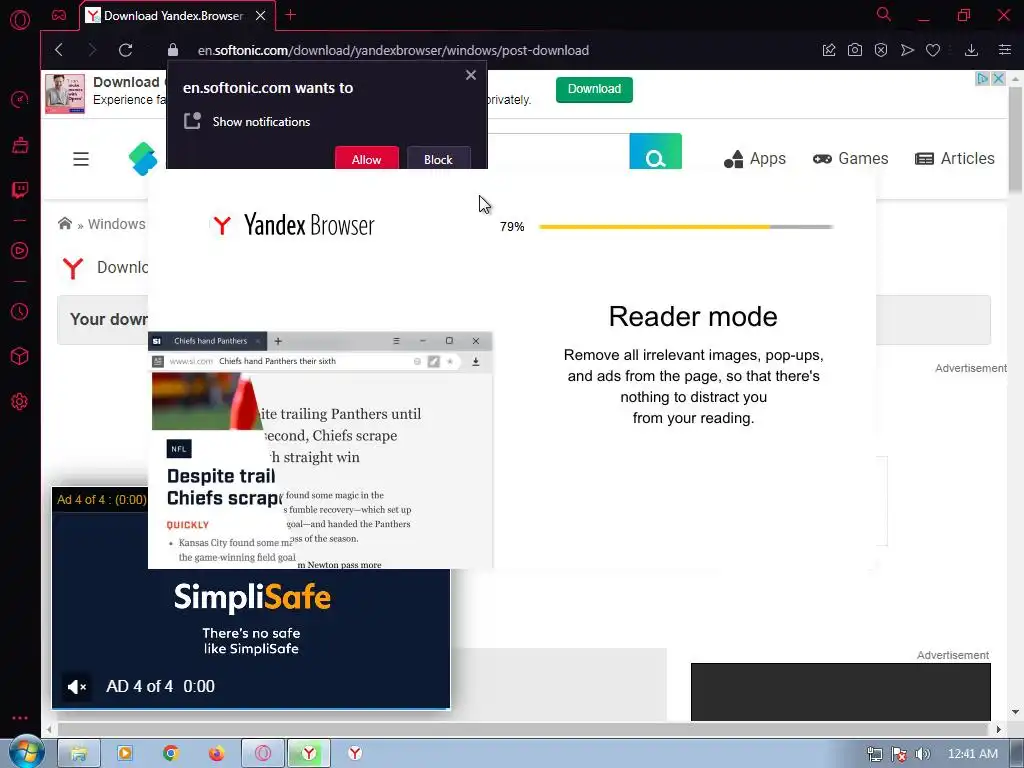The image size is (1024, 768).
Task: Close the Download Yandex.Browser tab
Action: (x=261, y=16)
